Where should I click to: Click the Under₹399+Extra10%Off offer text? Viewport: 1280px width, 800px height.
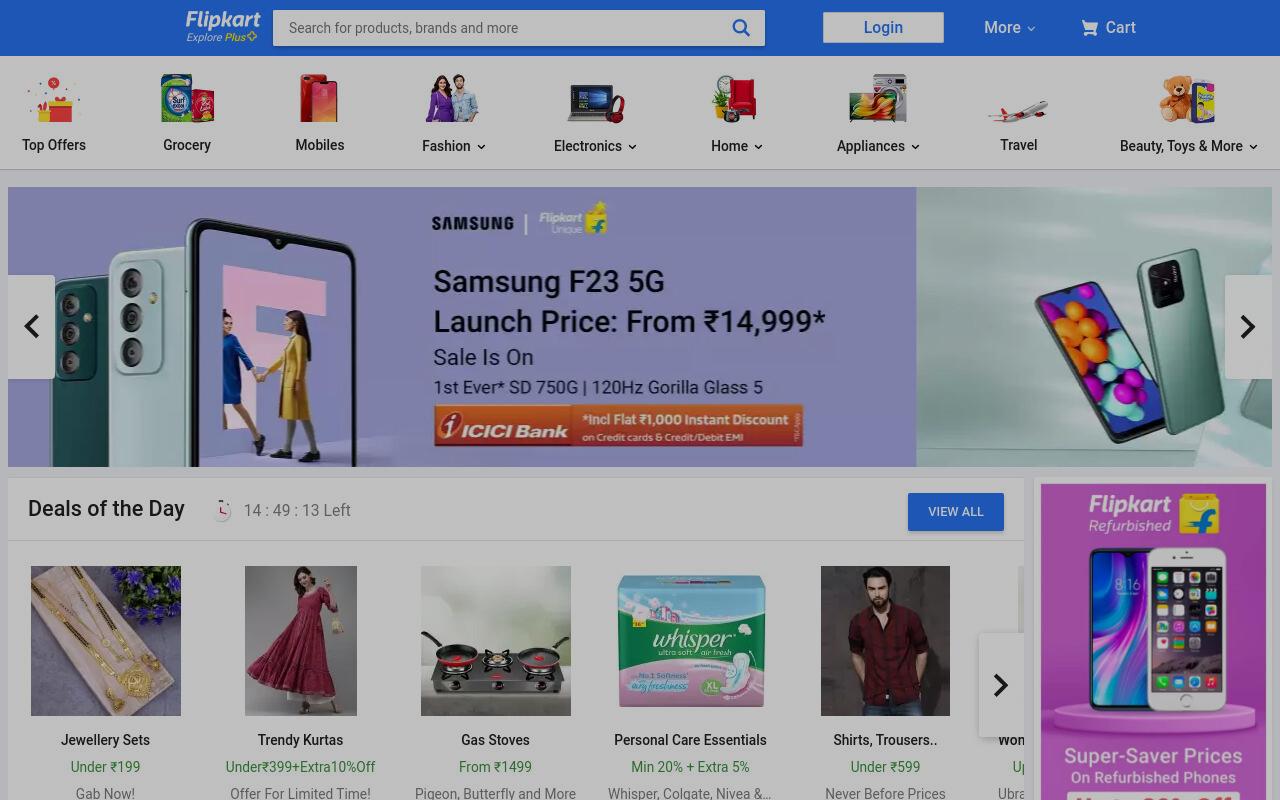(x=300, y=767)
